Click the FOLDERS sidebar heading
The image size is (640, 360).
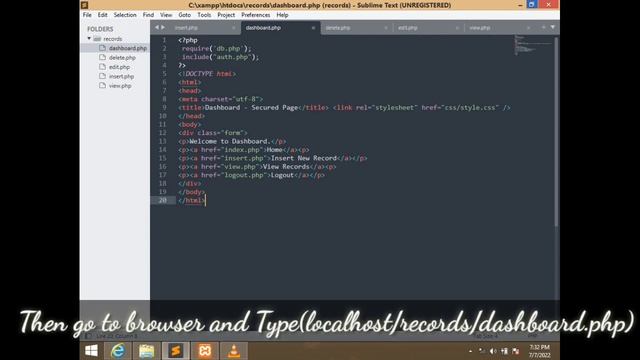(x=100, y=29)
